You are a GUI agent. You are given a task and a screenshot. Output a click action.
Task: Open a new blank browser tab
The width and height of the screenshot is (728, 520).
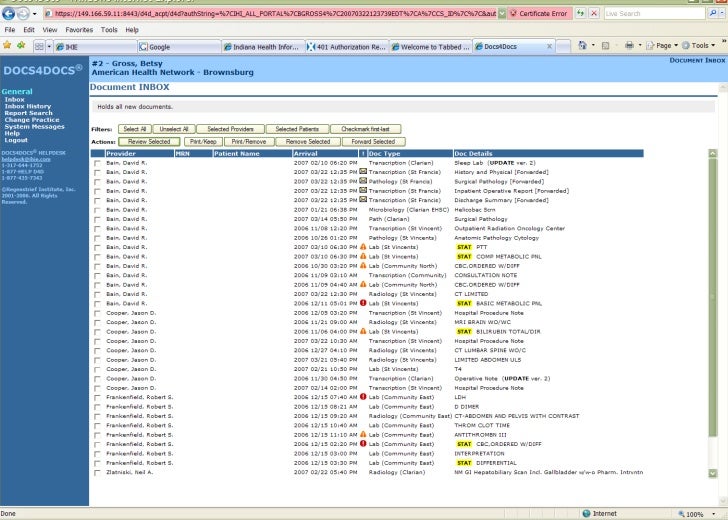pyautogui.click(x=563, y=46)
